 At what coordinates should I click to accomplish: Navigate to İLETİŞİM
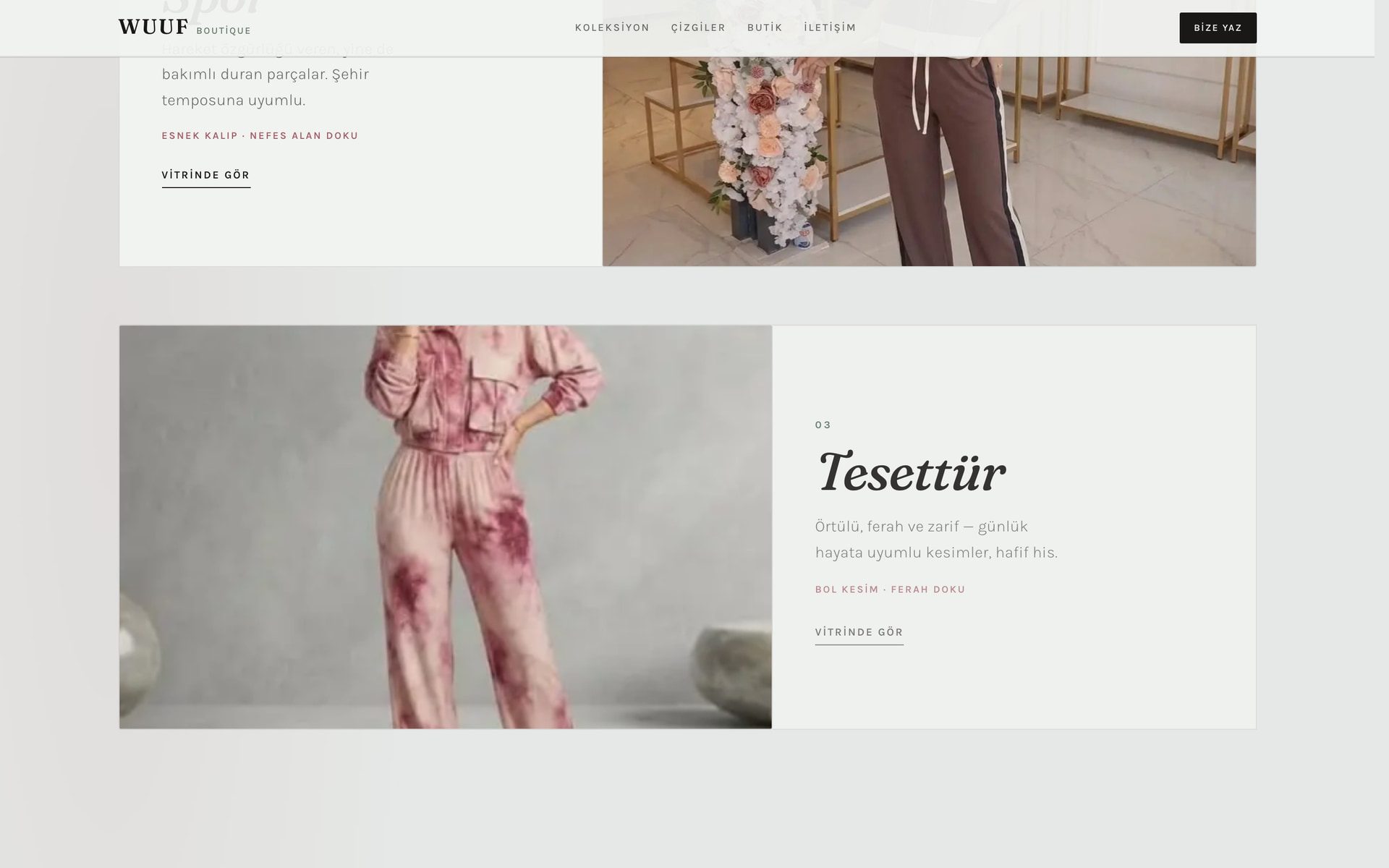[830, 27]
